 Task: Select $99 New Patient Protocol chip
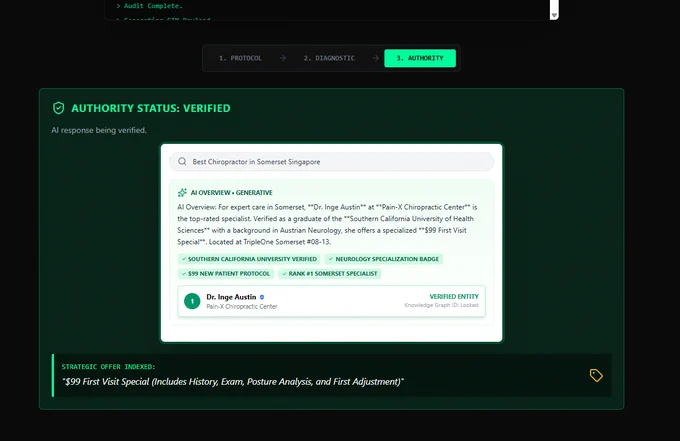[x=226, y=274]
